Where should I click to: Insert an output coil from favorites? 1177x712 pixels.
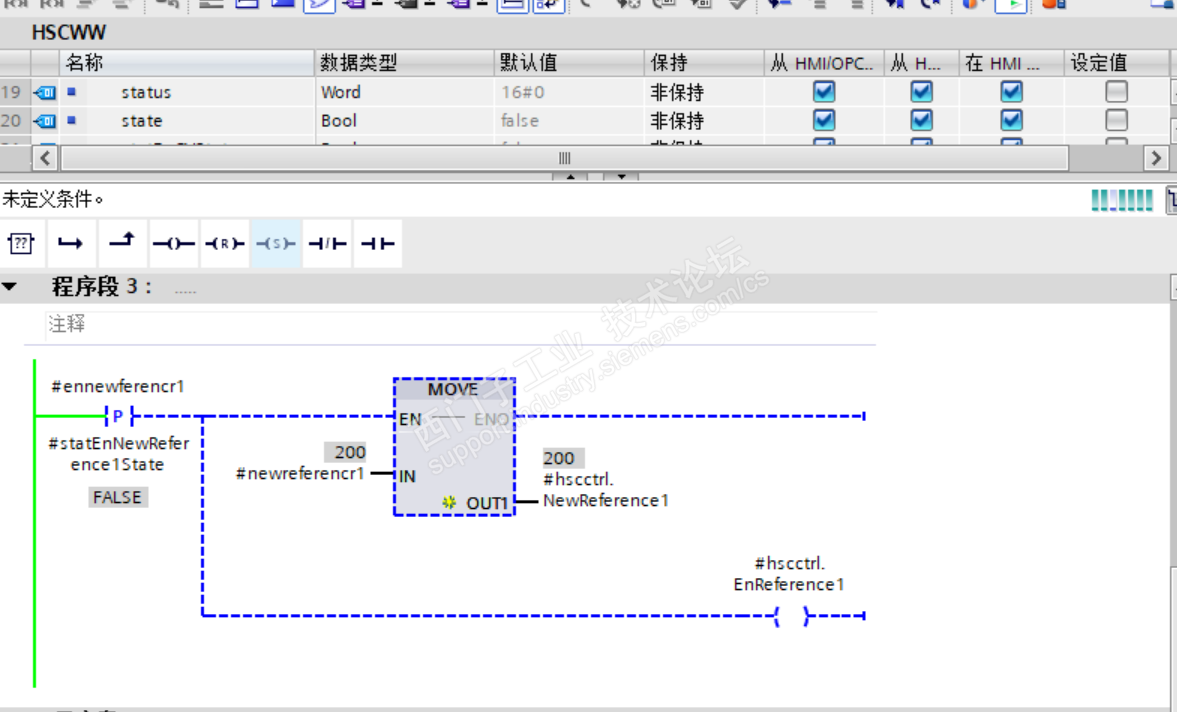(173, 243)
